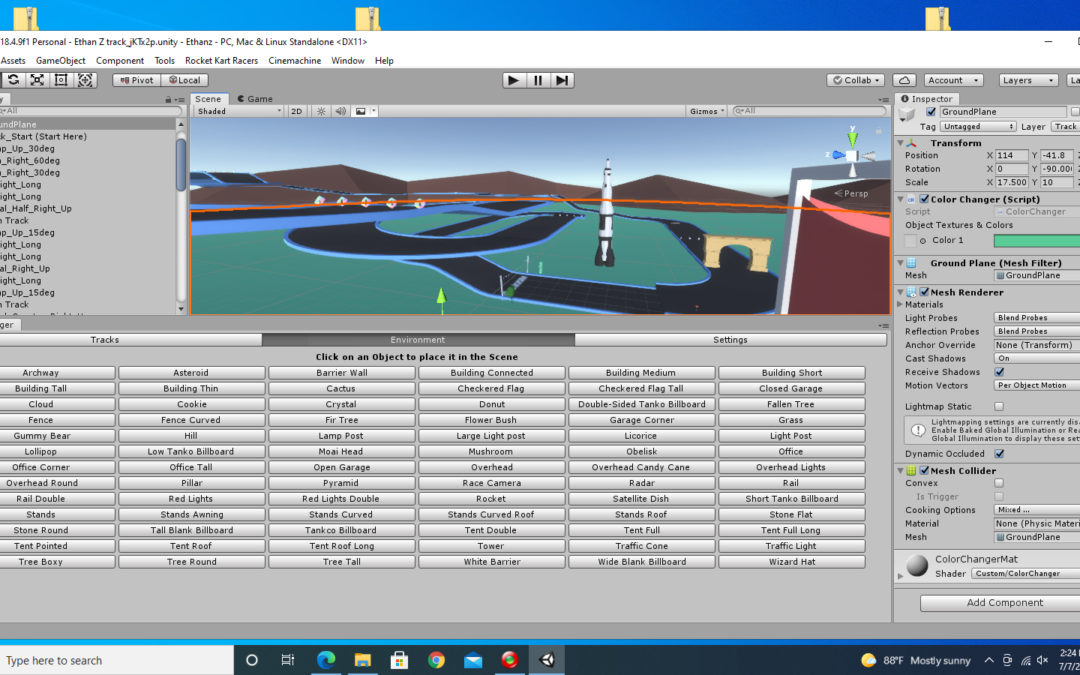Toggle GroundPlane active checkbox
Image resolution: width=1080 pixels, height=675 pixels.
(x=931, y=112)
